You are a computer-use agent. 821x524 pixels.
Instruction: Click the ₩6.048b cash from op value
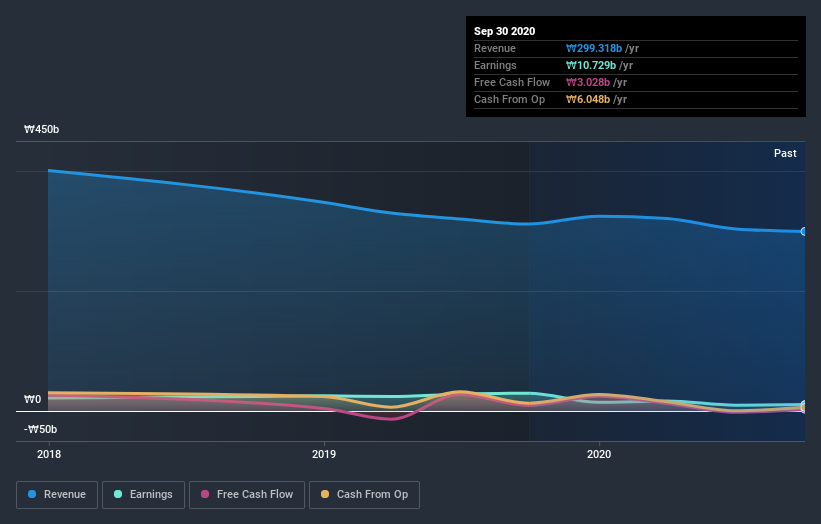(x=588, y=99)
